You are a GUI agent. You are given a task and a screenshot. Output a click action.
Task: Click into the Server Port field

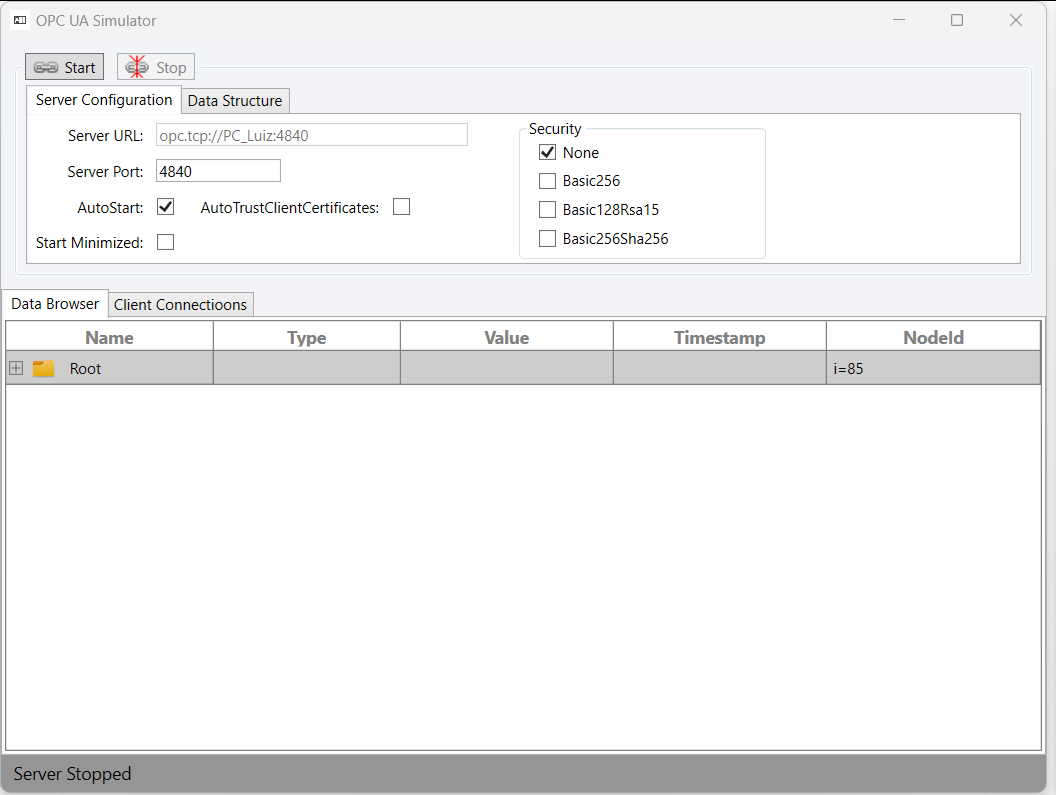pyautogui.click(x=218, y=171)
